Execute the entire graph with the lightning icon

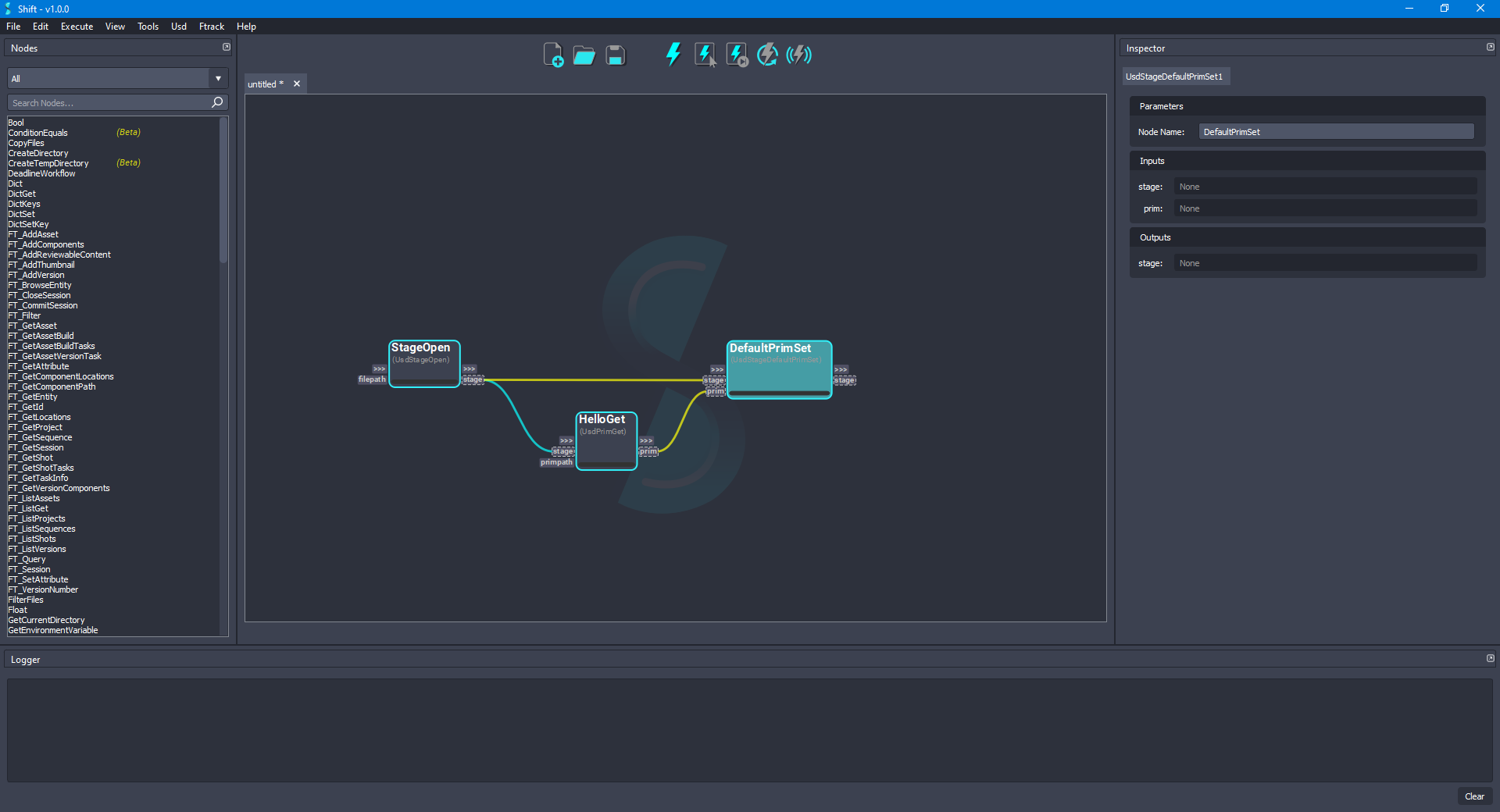click(673, 55)
